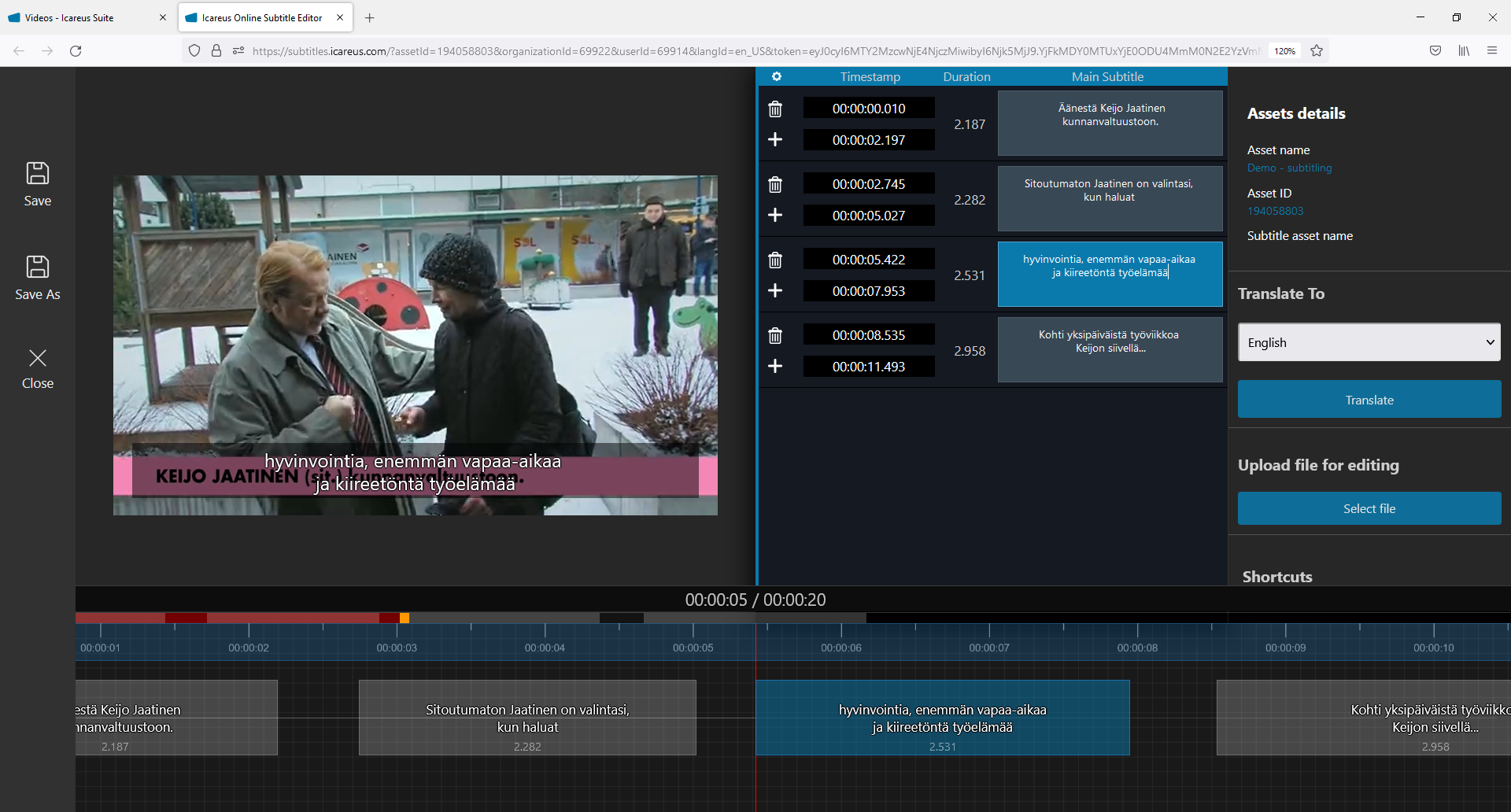1511x812 pixels.
Task: Click Select file button for upload
Action: pyautogui.click(x=1369, y=508)
